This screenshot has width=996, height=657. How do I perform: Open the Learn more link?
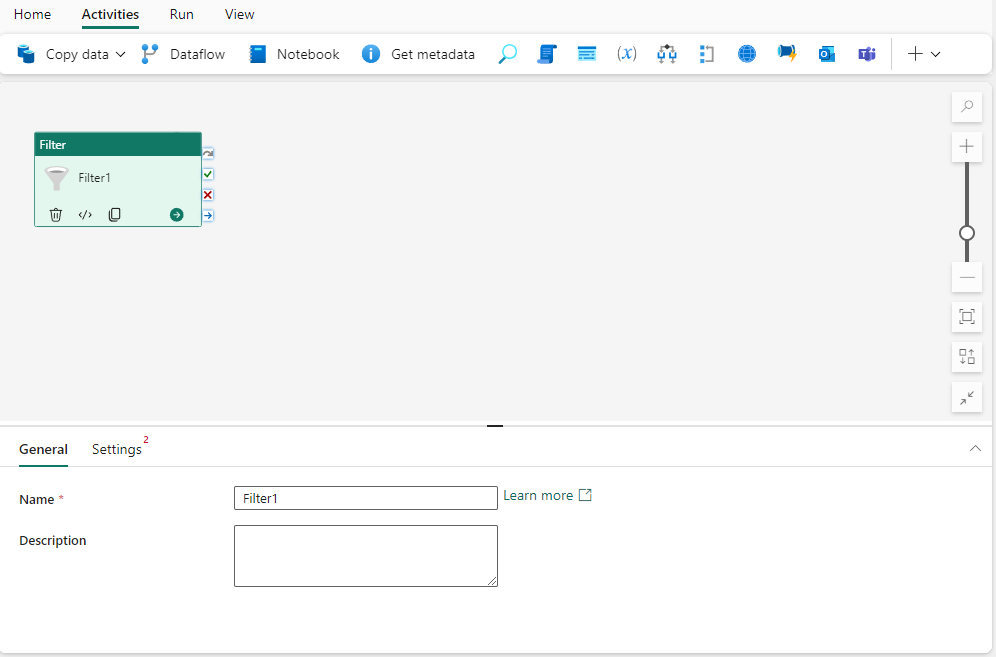point(537,494)
